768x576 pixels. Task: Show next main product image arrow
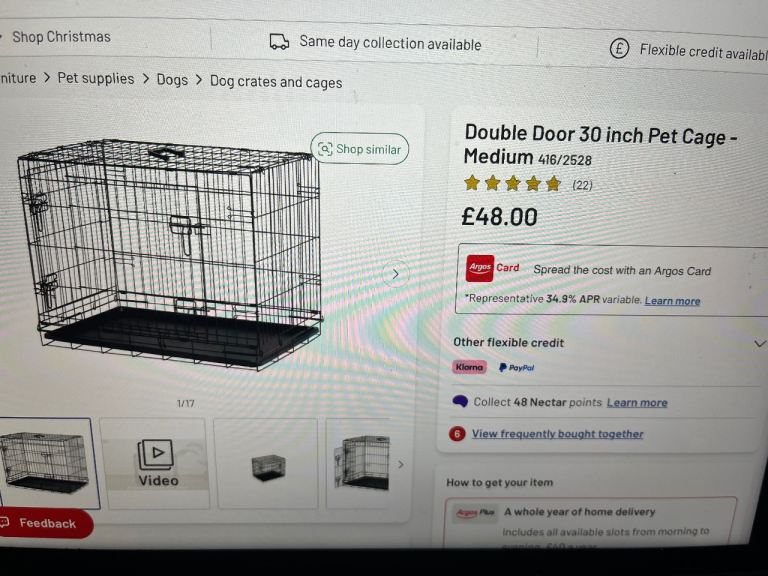(x=395, y=274)
